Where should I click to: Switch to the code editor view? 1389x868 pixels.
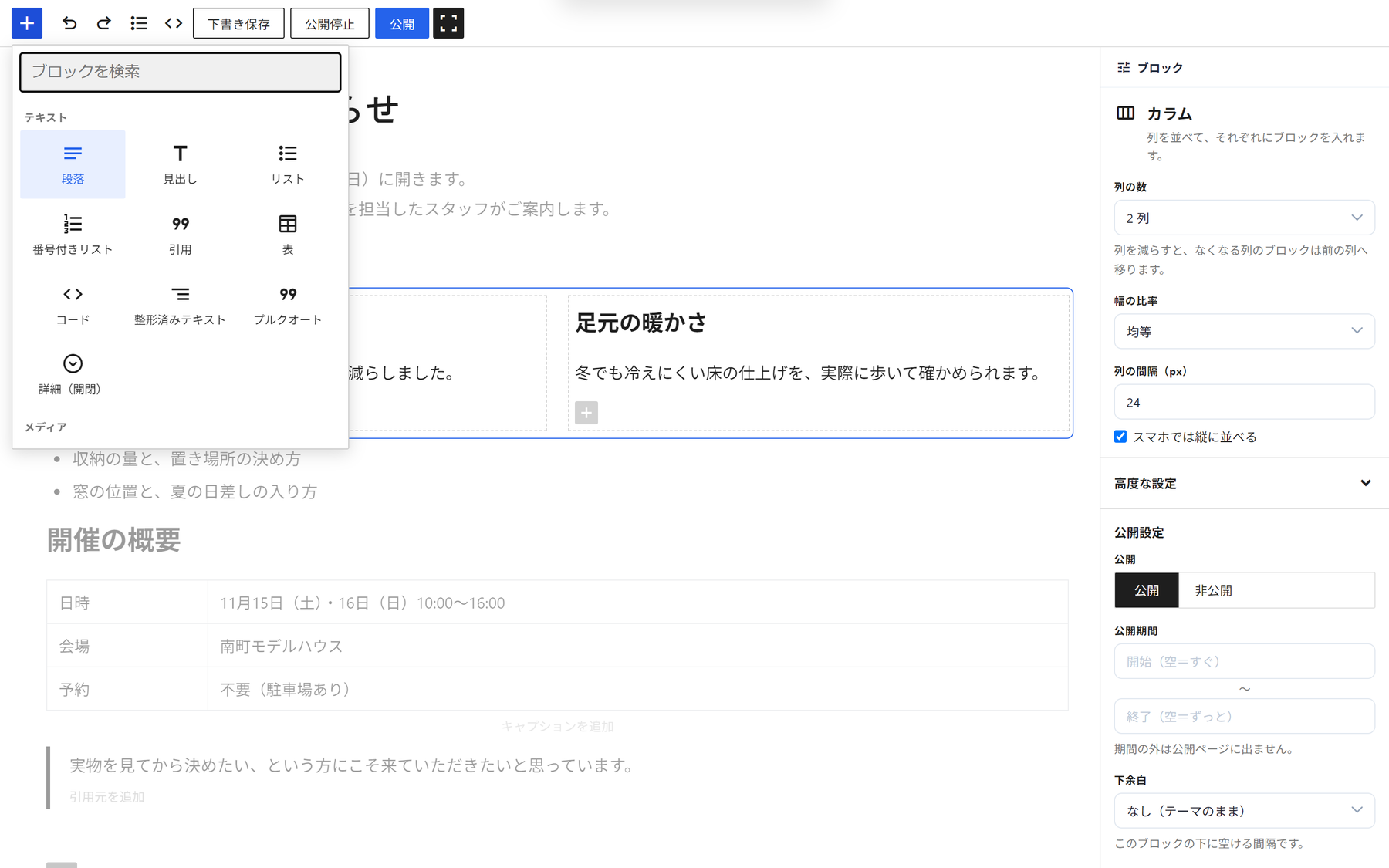point(174,23)
